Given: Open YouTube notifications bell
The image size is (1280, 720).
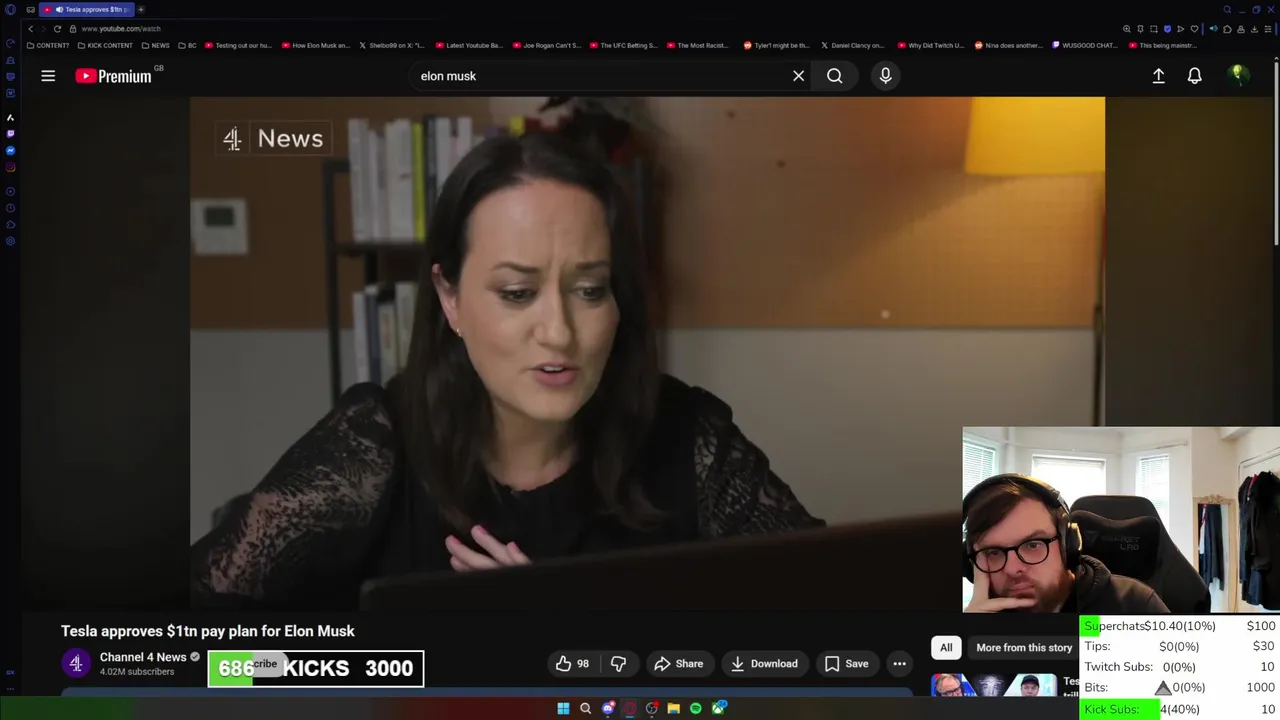Looking at the screenshot, I should 1194,76.
